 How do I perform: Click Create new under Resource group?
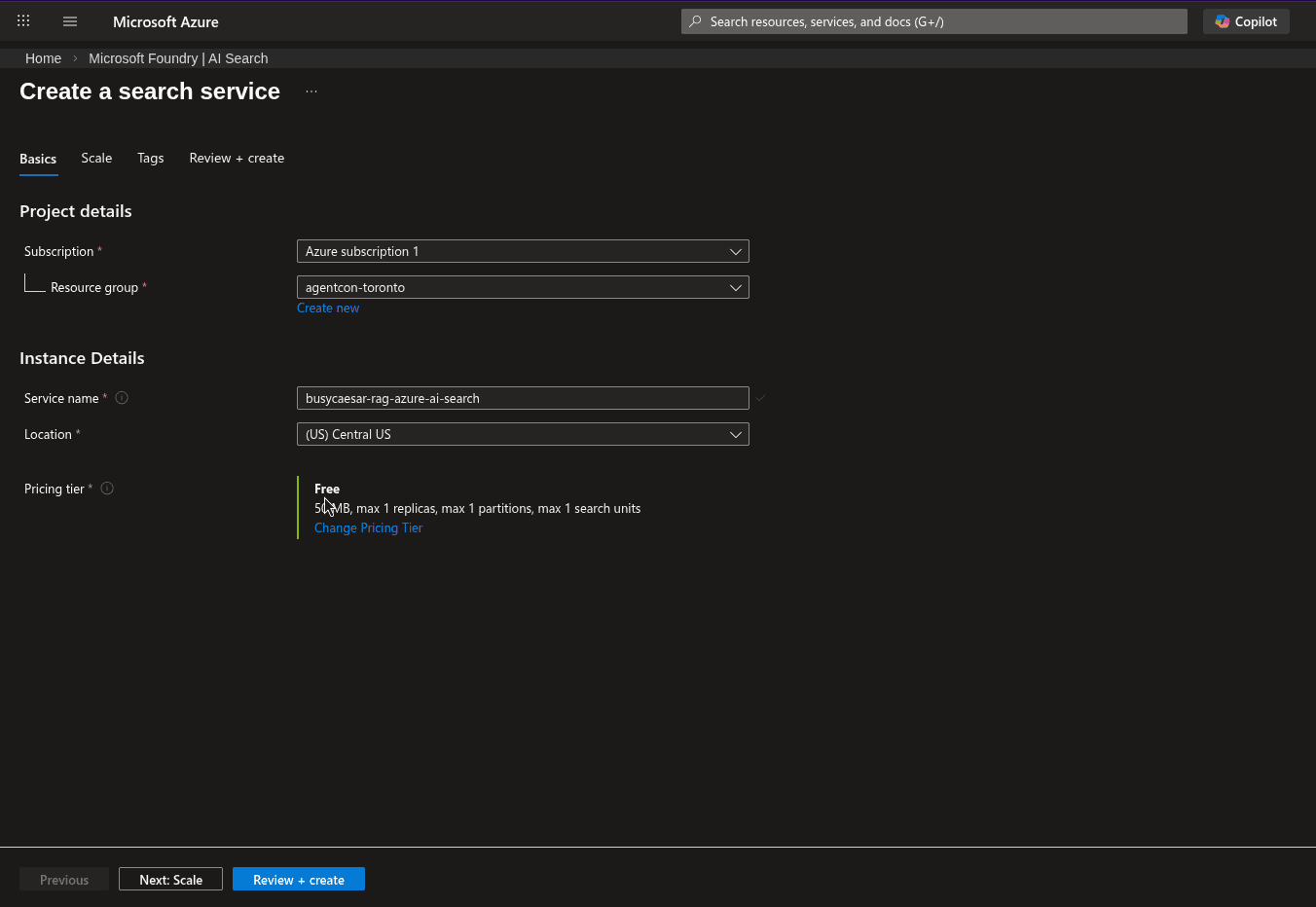pyautogui.click(x=328, y=308)
